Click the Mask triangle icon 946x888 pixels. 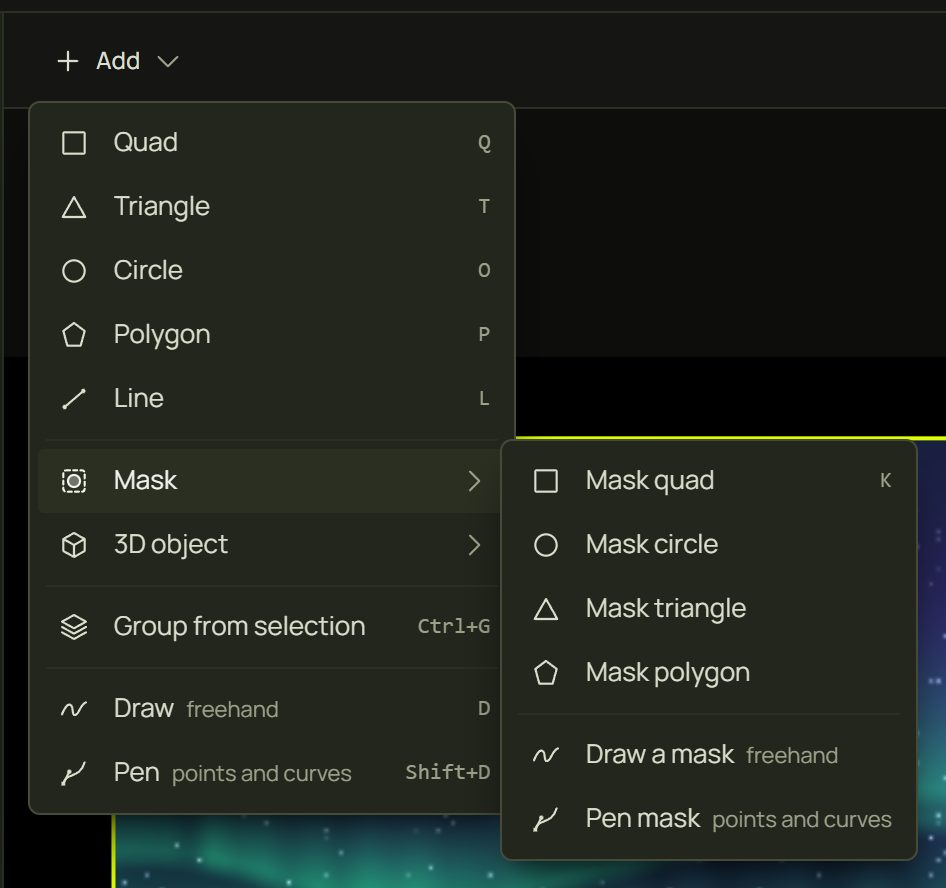[x=546, y=609]
